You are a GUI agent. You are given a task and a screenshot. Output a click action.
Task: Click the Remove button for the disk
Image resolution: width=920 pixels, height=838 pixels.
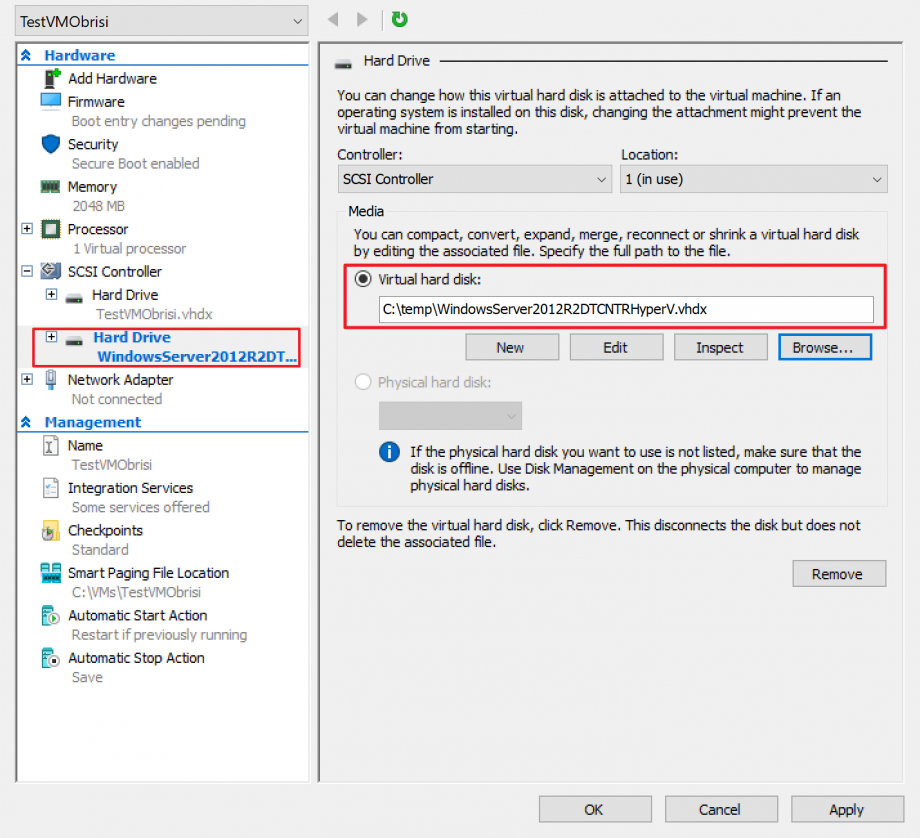point(839,573)
